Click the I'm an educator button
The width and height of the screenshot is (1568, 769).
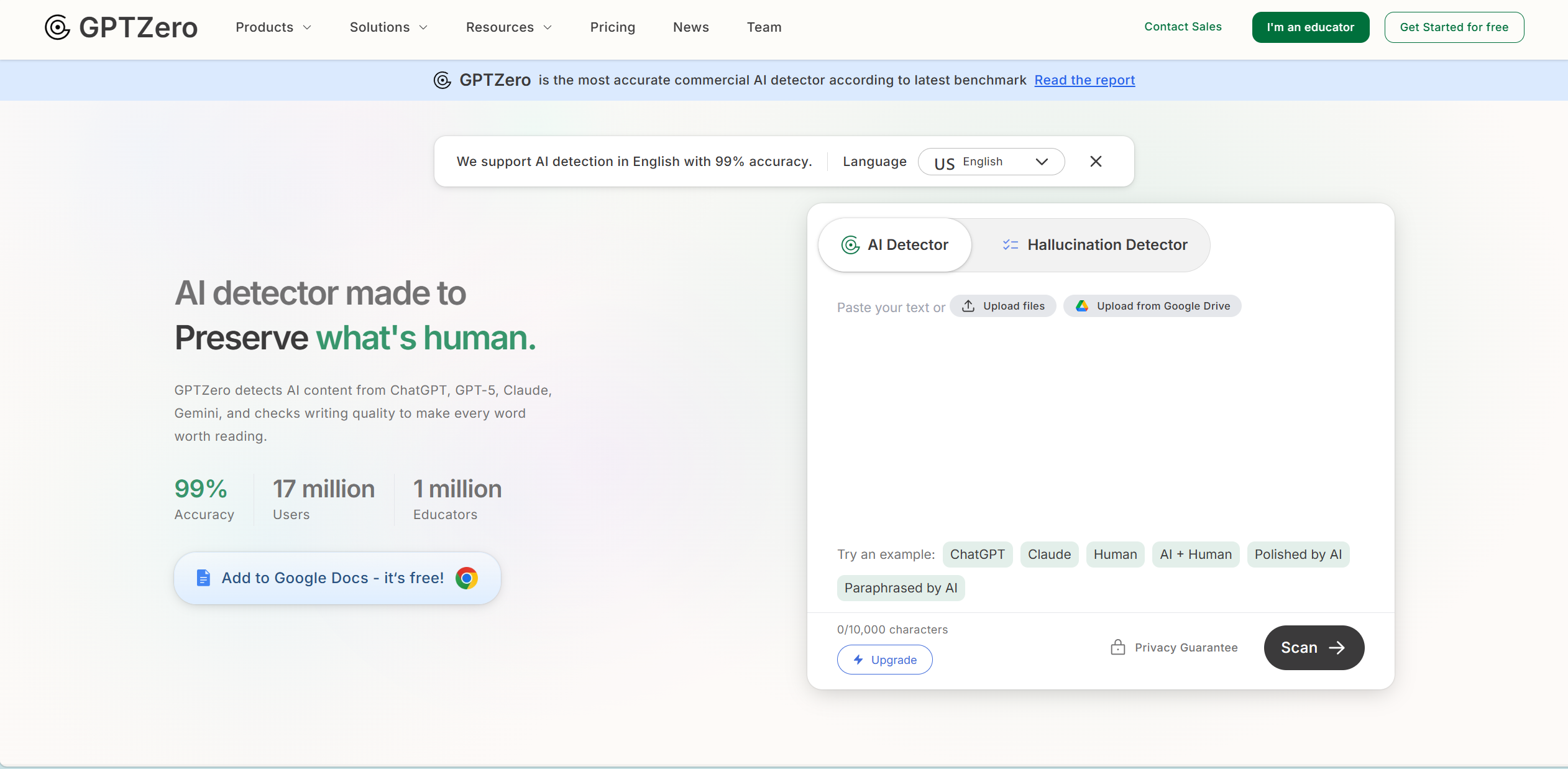[x=1311, y=27]
